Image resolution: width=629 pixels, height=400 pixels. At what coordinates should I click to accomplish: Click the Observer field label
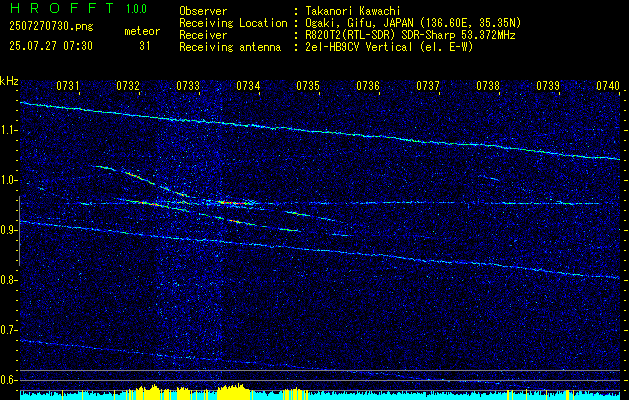pos(203,11)
